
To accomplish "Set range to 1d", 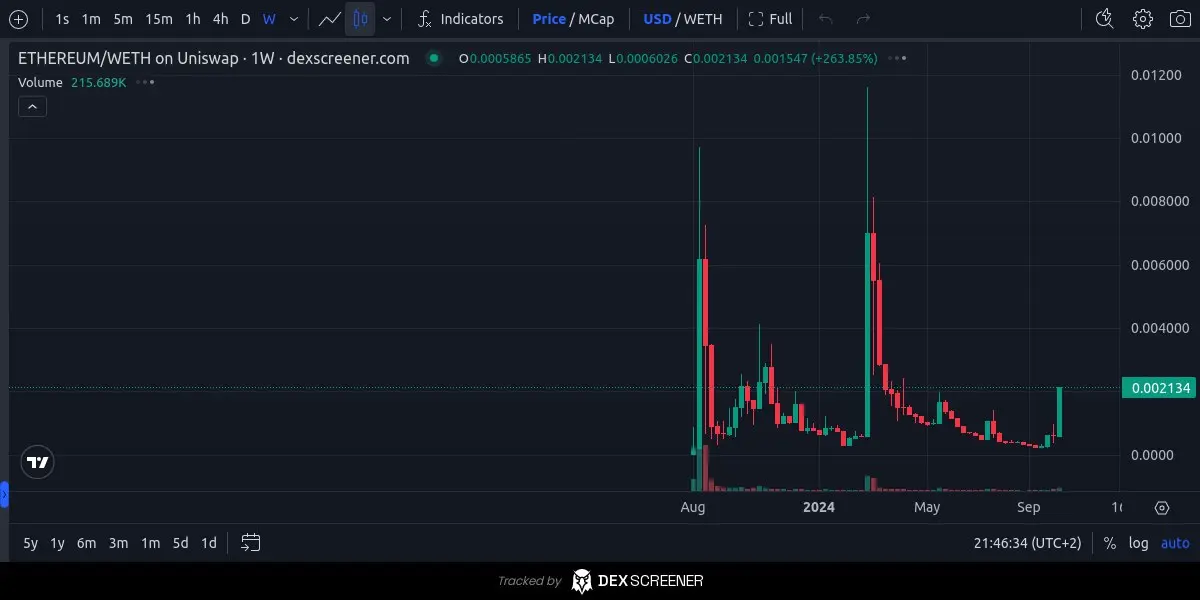I will (x=209, y=543).
